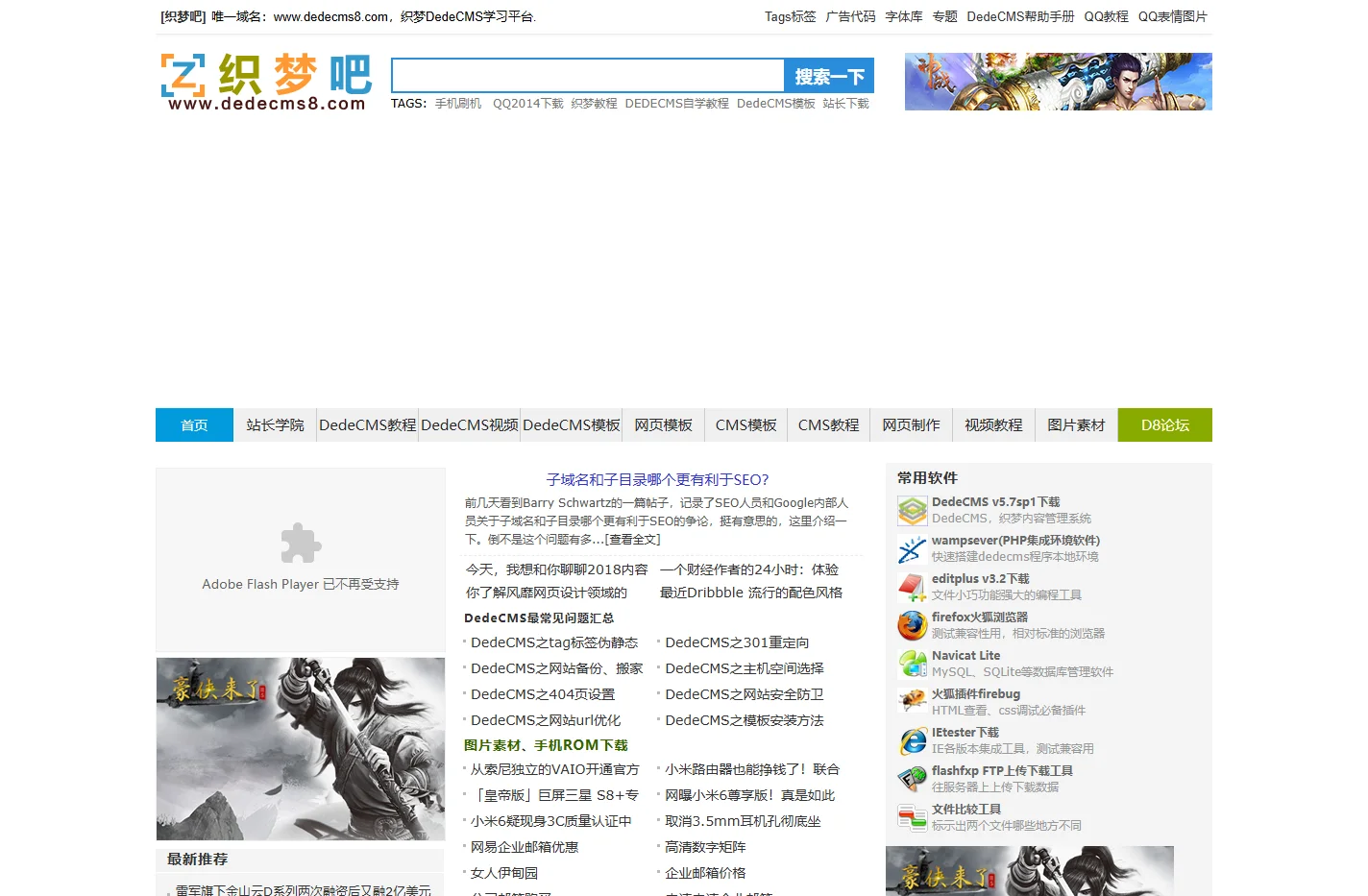Click the wampsever software icon

[912, 549]
